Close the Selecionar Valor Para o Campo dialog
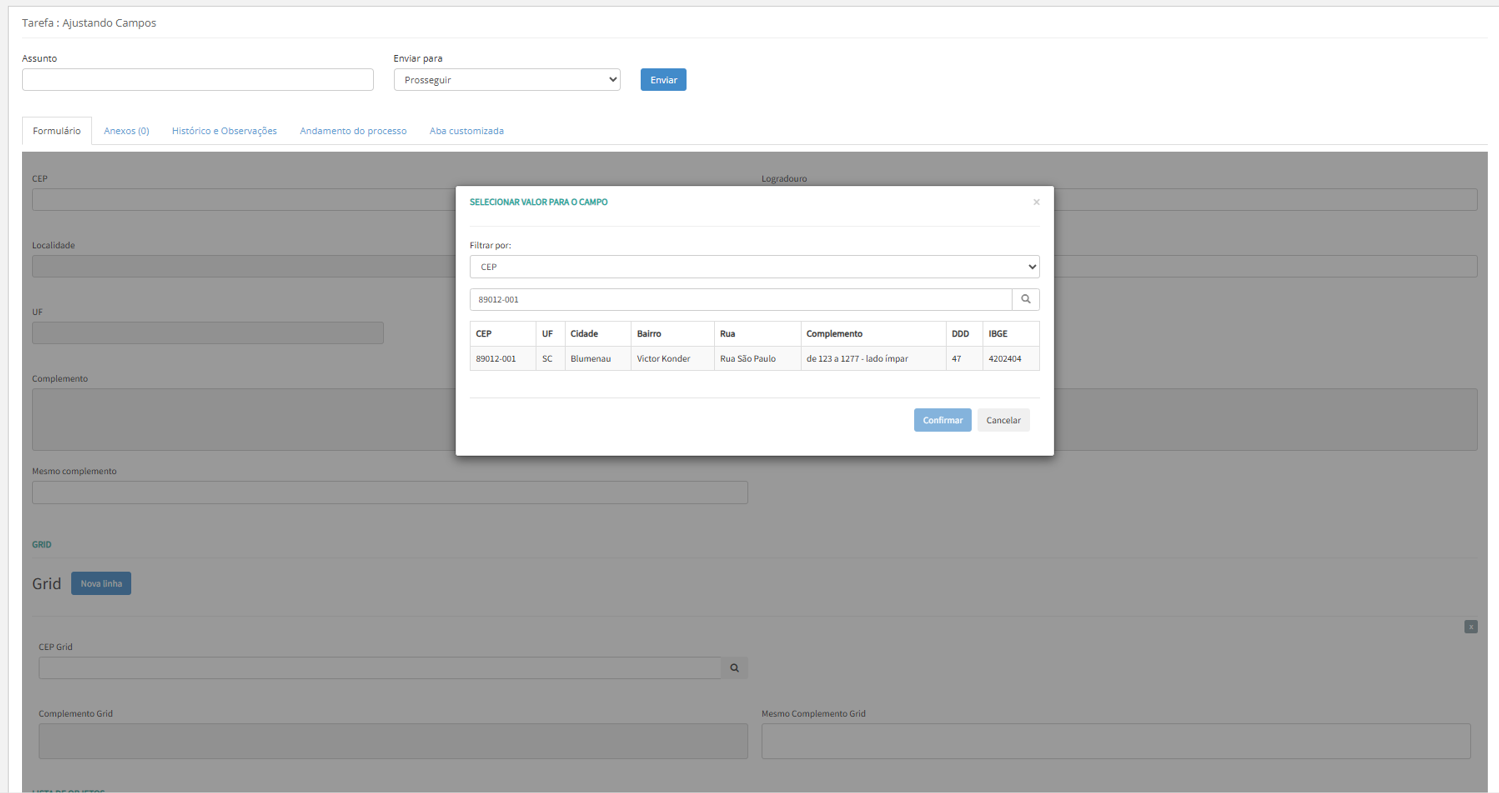The image size is (1499, 793). pyautogui.click(x=1036, y=202)
